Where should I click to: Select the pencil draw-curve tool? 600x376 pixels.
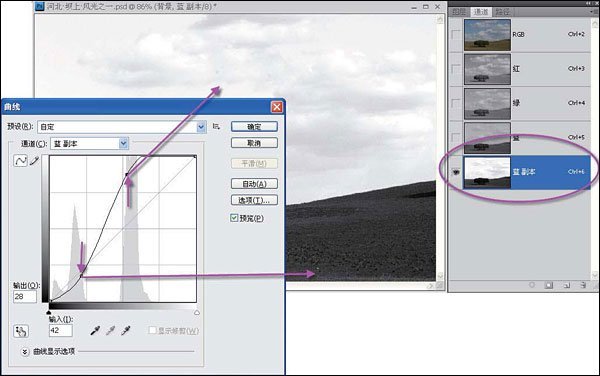(x=34, y=161)
